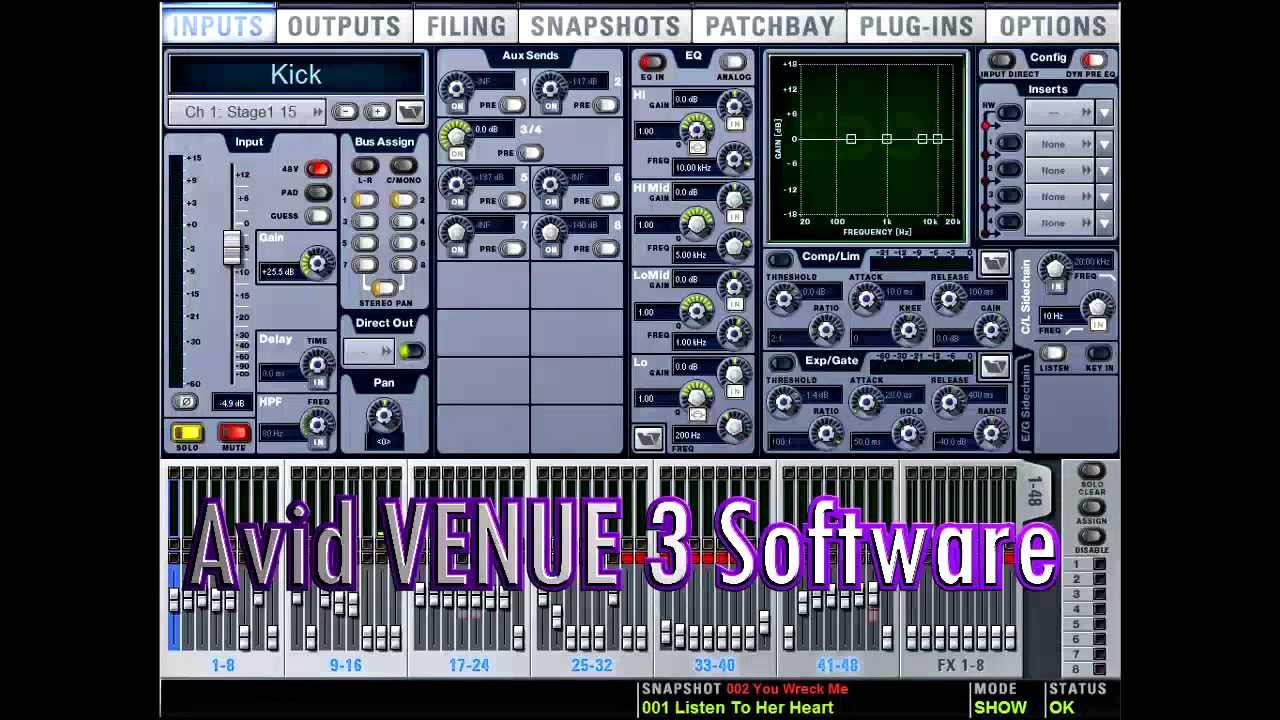Click the Lo band shelf shape icon
Image resolution: width=1280 pixels, height=720 pixels.
(x=698, y=414)
